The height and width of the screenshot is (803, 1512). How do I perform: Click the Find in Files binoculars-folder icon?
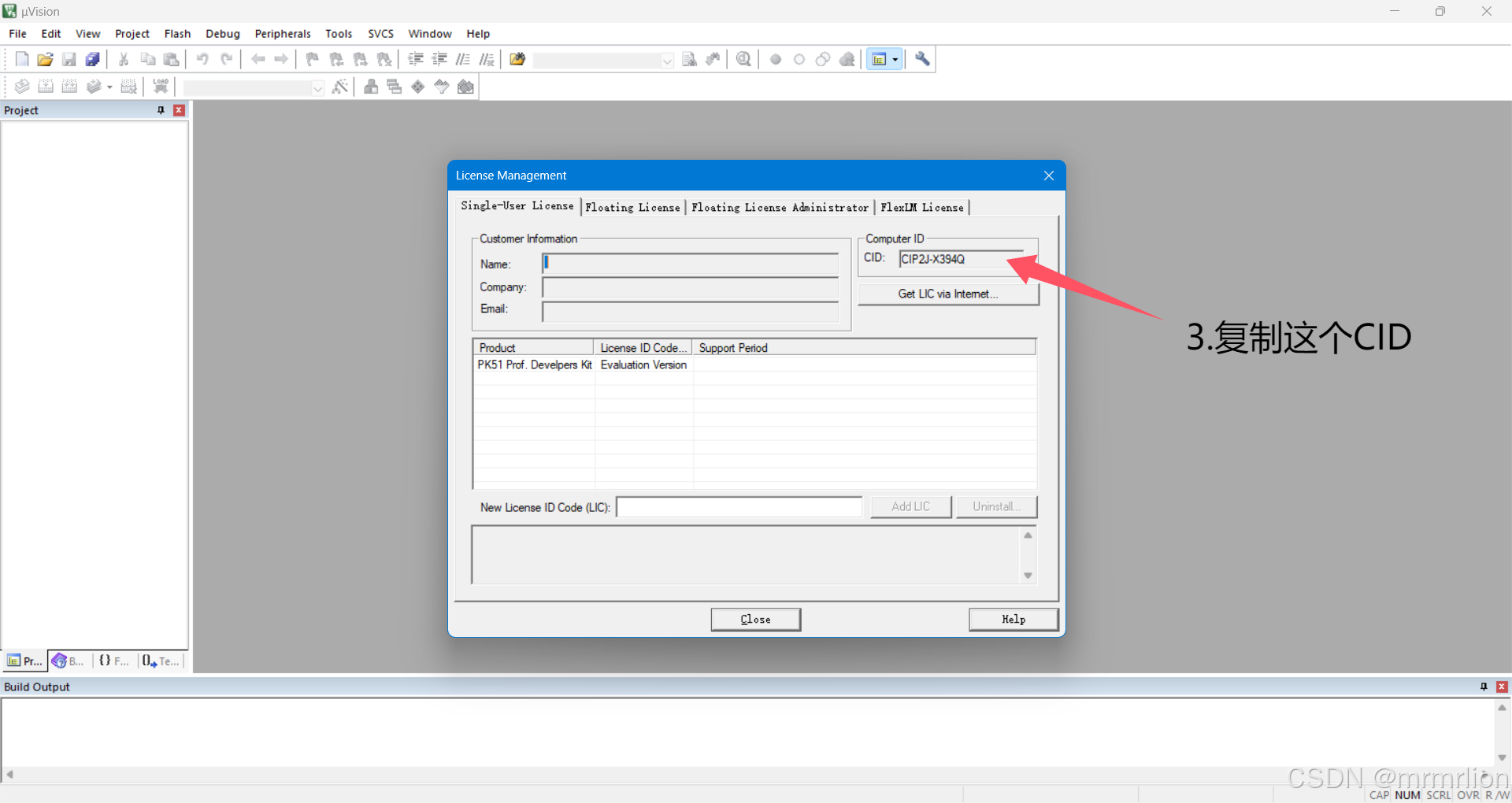point(517,59)
